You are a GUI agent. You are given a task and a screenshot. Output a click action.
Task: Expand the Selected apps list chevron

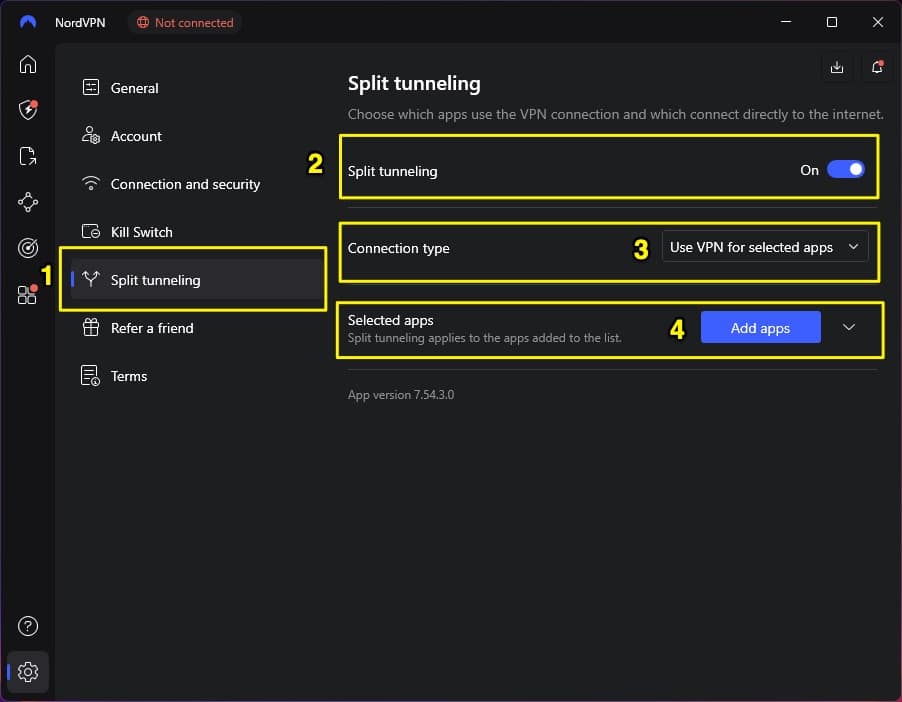point(849,327)
